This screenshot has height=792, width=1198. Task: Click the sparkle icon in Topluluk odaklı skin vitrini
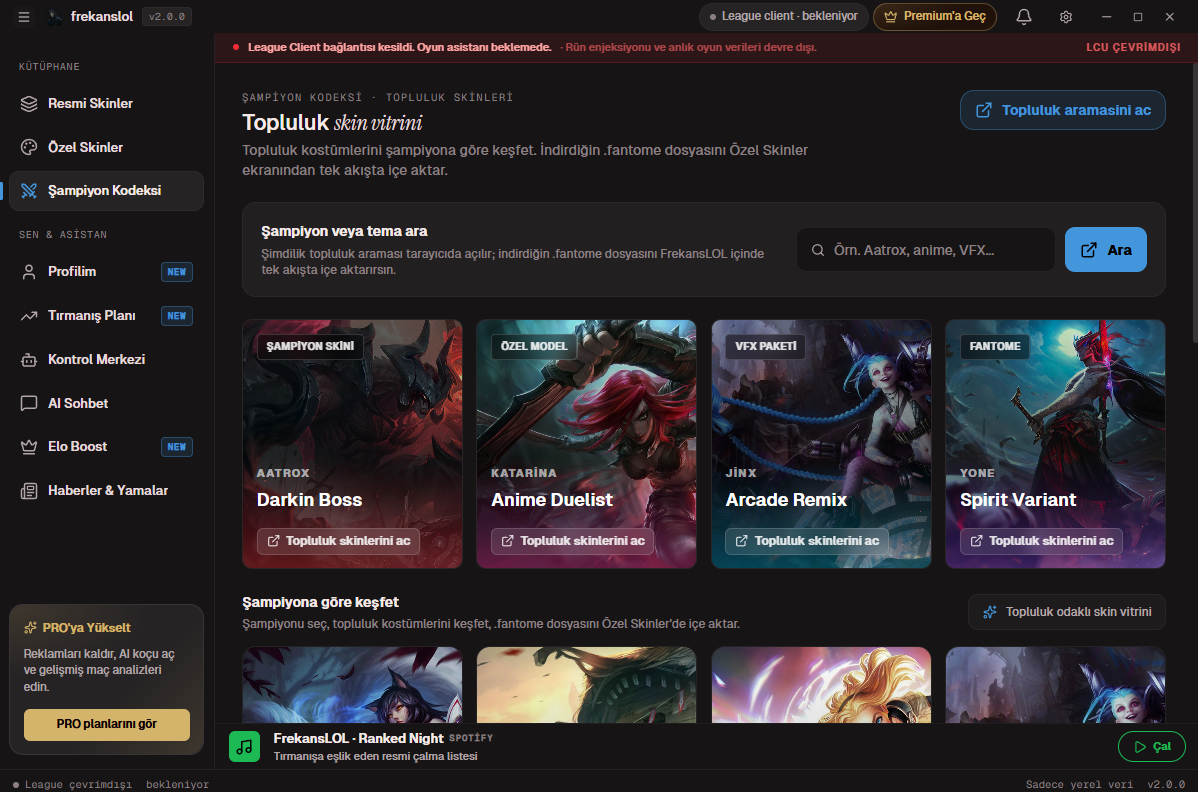[x=989, y=612]
